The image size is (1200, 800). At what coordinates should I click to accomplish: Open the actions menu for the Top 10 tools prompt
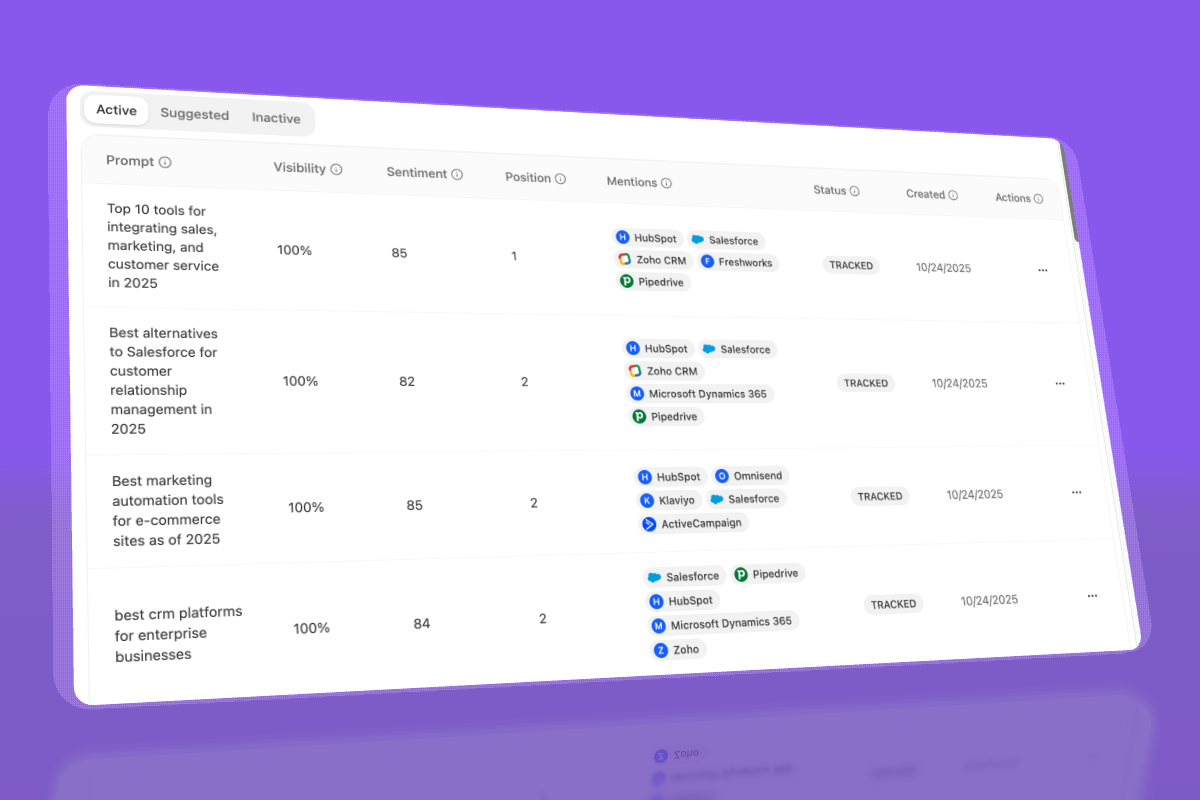[x=1043, y=270]
